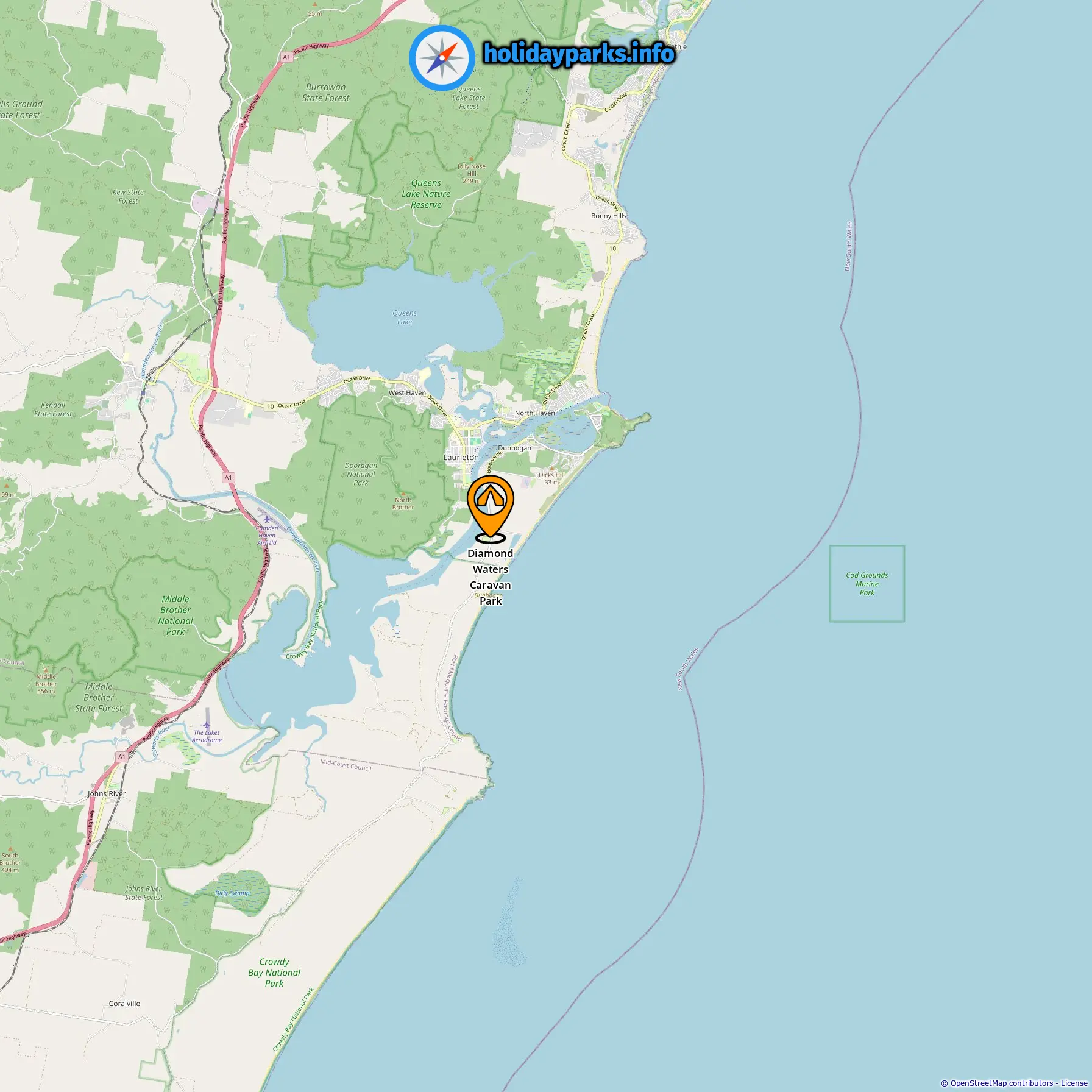This screenshot has width=1092, height=1092.
Task: Open the License link
Action: click(1074, 1083)
